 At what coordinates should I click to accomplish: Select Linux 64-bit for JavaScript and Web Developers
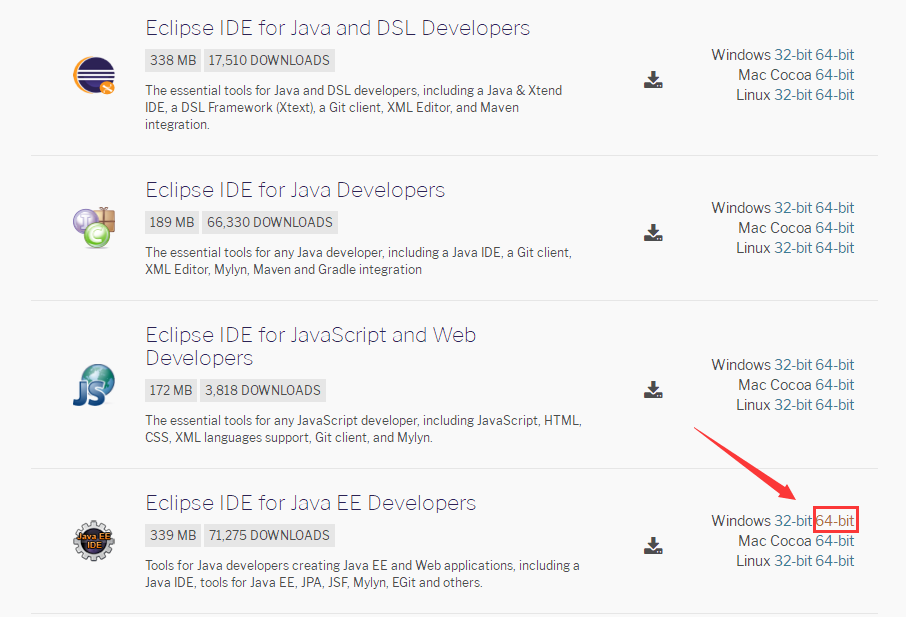(834, 405)
